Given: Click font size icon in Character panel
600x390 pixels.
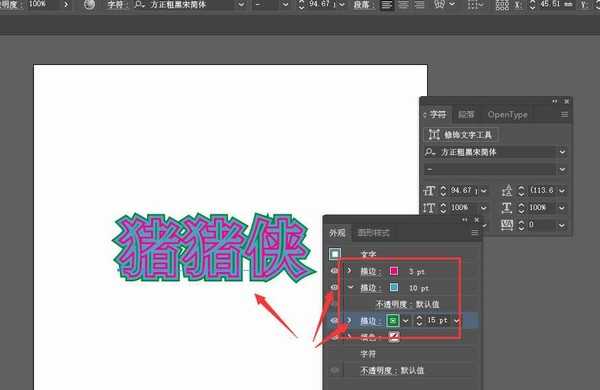Looking at the screenshot, I should pyautogui.click(x=429, y=190).
